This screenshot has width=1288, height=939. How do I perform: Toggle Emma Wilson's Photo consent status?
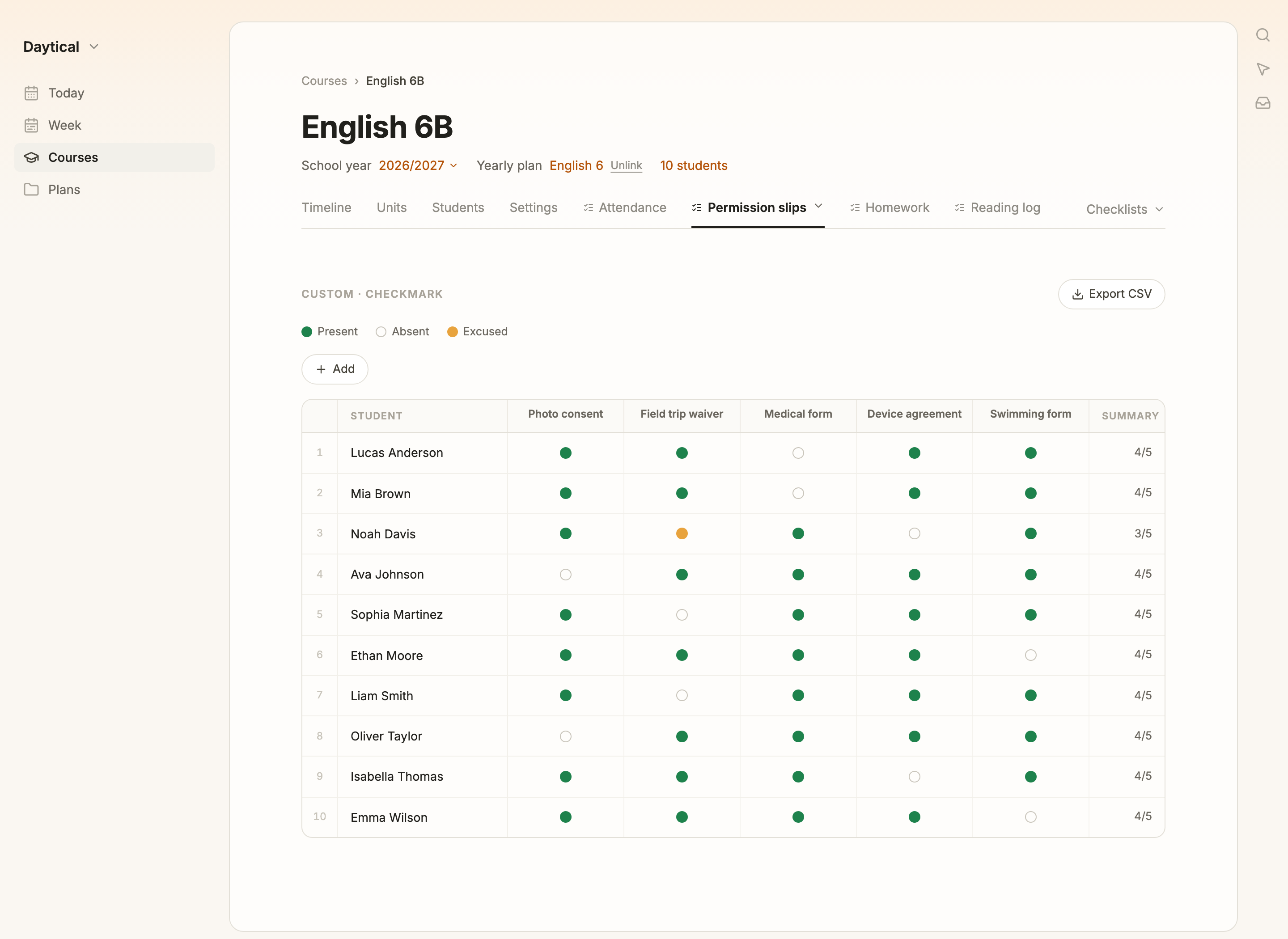click(566, 817)
